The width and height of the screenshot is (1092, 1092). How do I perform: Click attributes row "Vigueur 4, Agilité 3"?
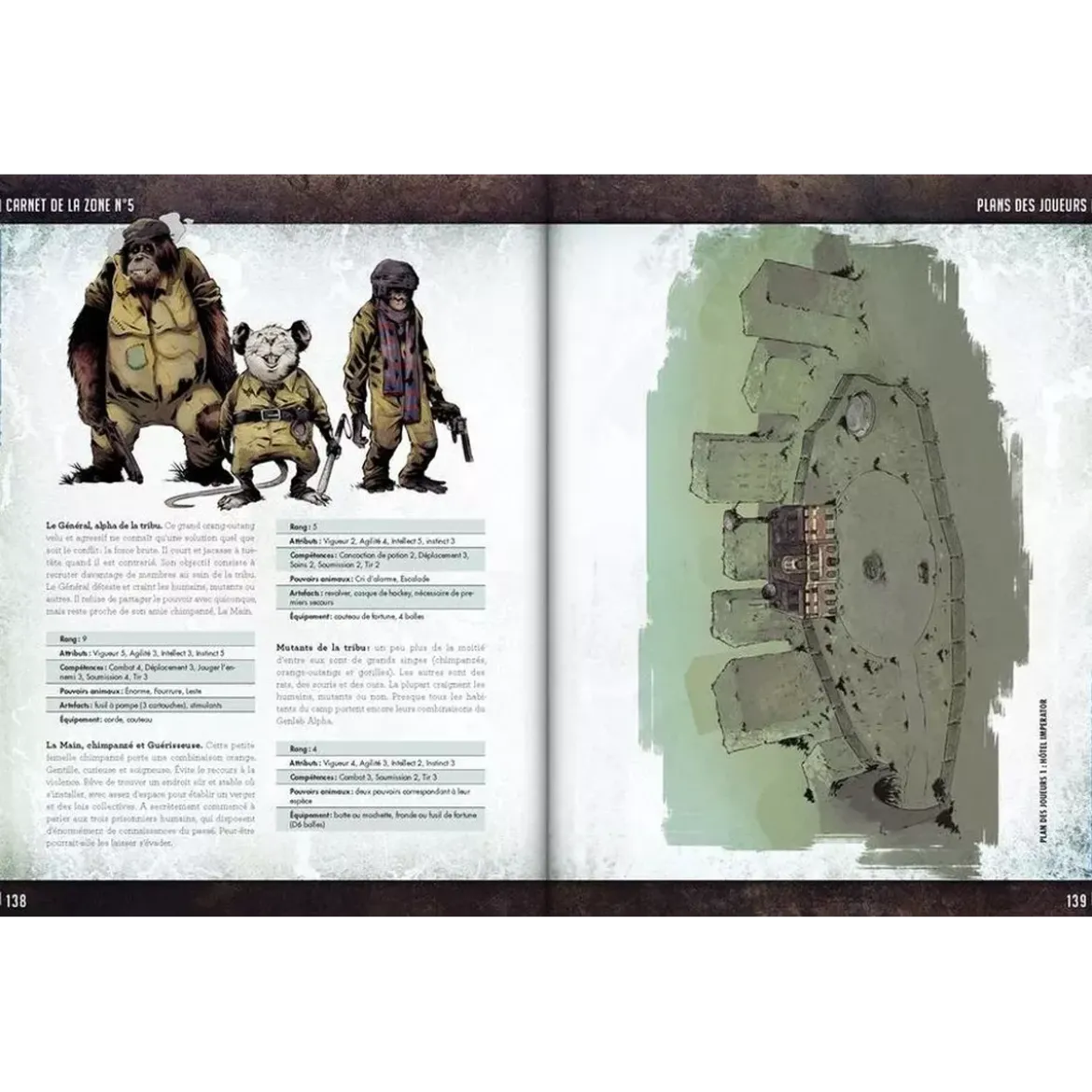coord(380,763)
